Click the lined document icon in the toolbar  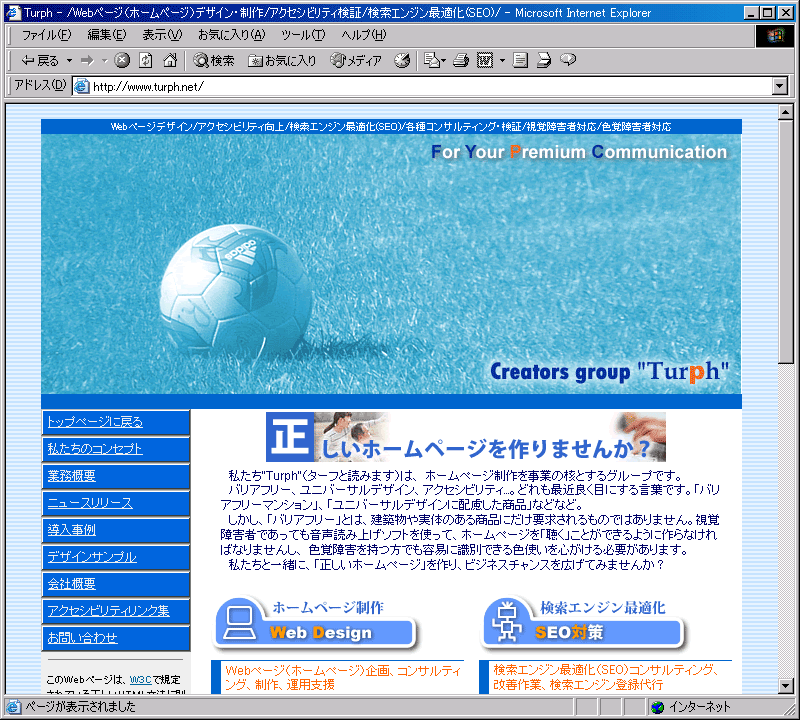click(x=520, y=61)
